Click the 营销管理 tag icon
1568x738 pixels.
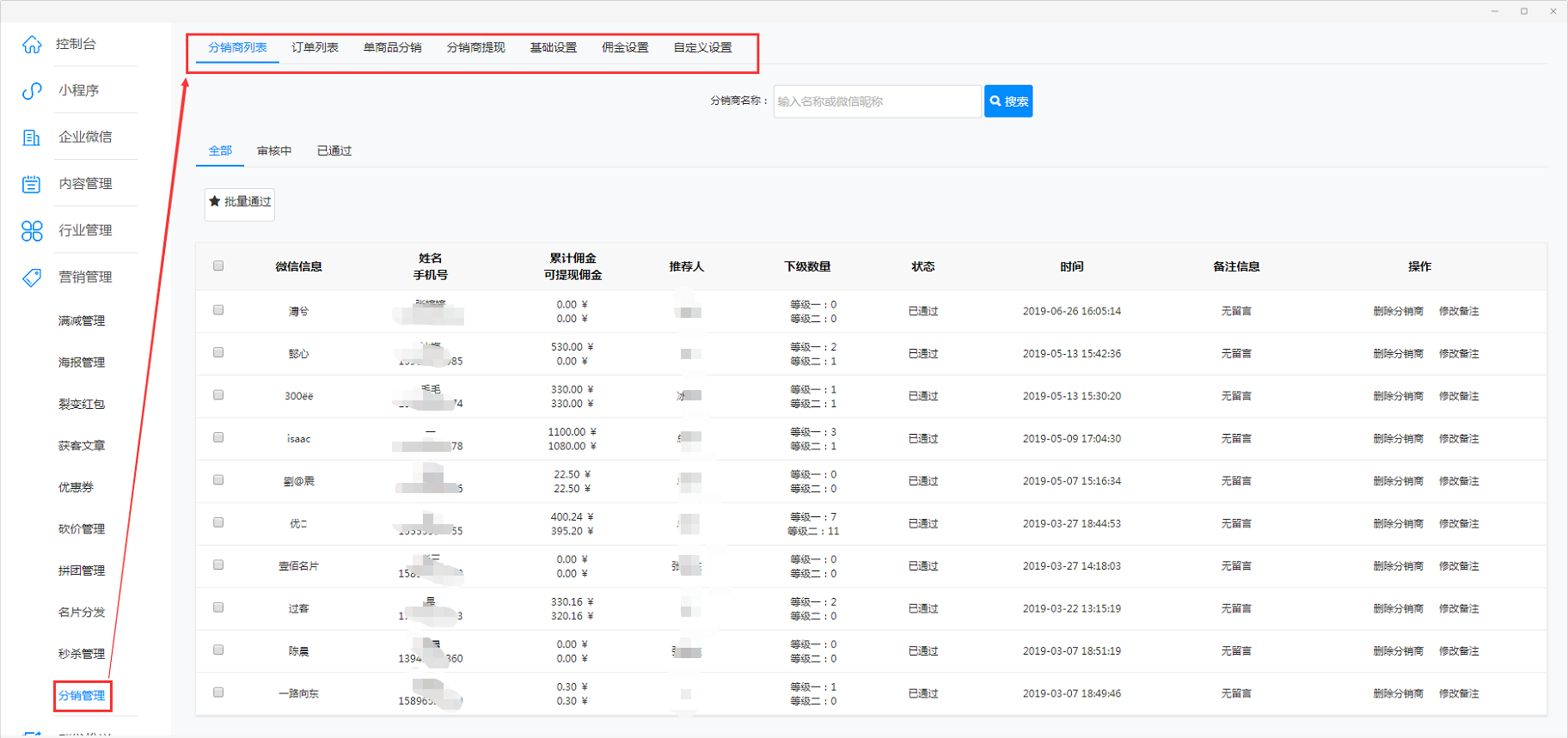tap(32, 278)
